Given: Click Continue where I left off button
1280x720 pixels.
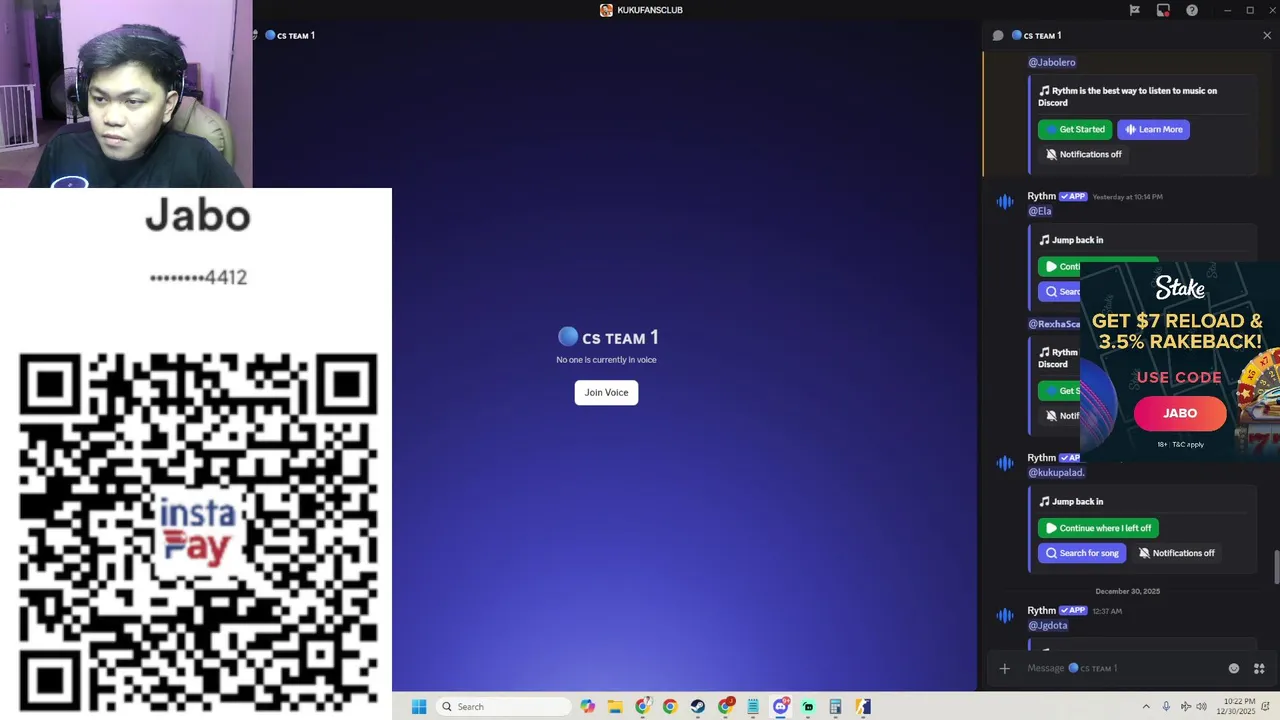Looking at the screenshot, I should pyautogui.click(x=1098, y=528).
